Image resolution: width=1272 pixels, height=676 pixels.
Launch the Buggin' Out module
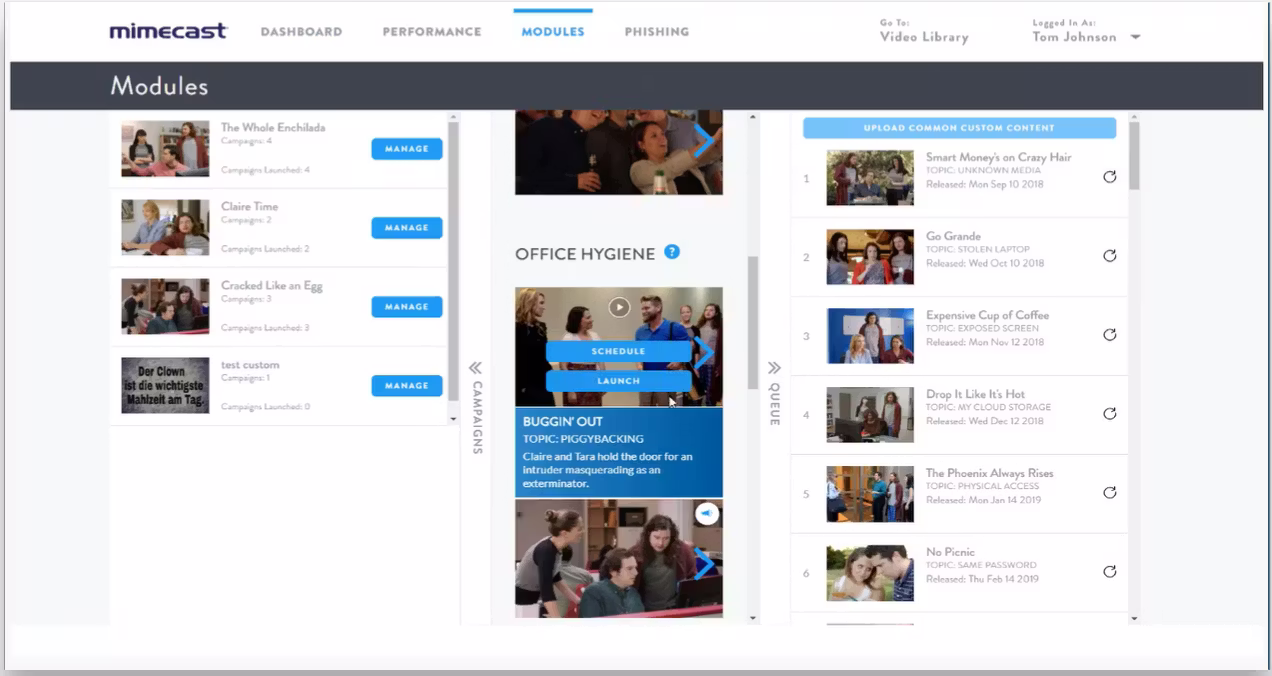click(x=617, y=381)
